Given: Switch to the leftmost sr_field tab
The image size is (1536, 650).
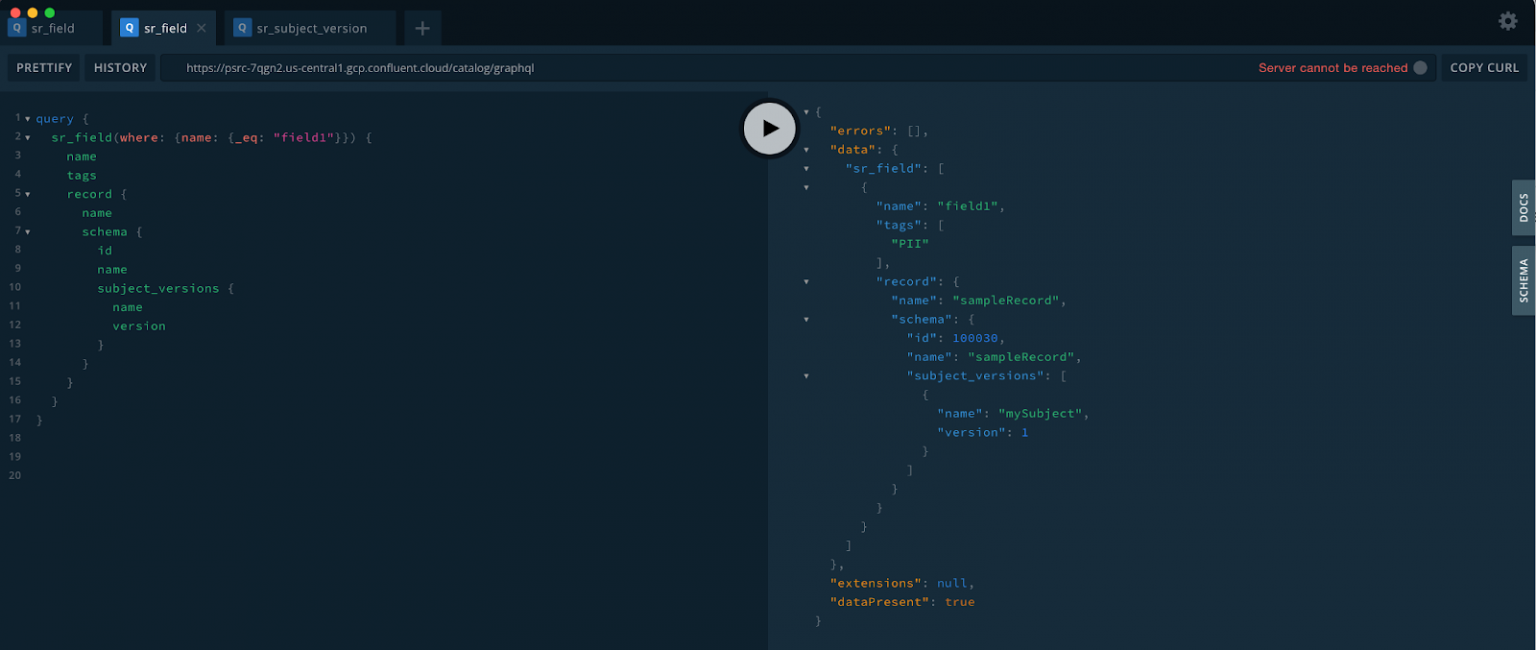Looking at the screenshot, I should (52, 28).
